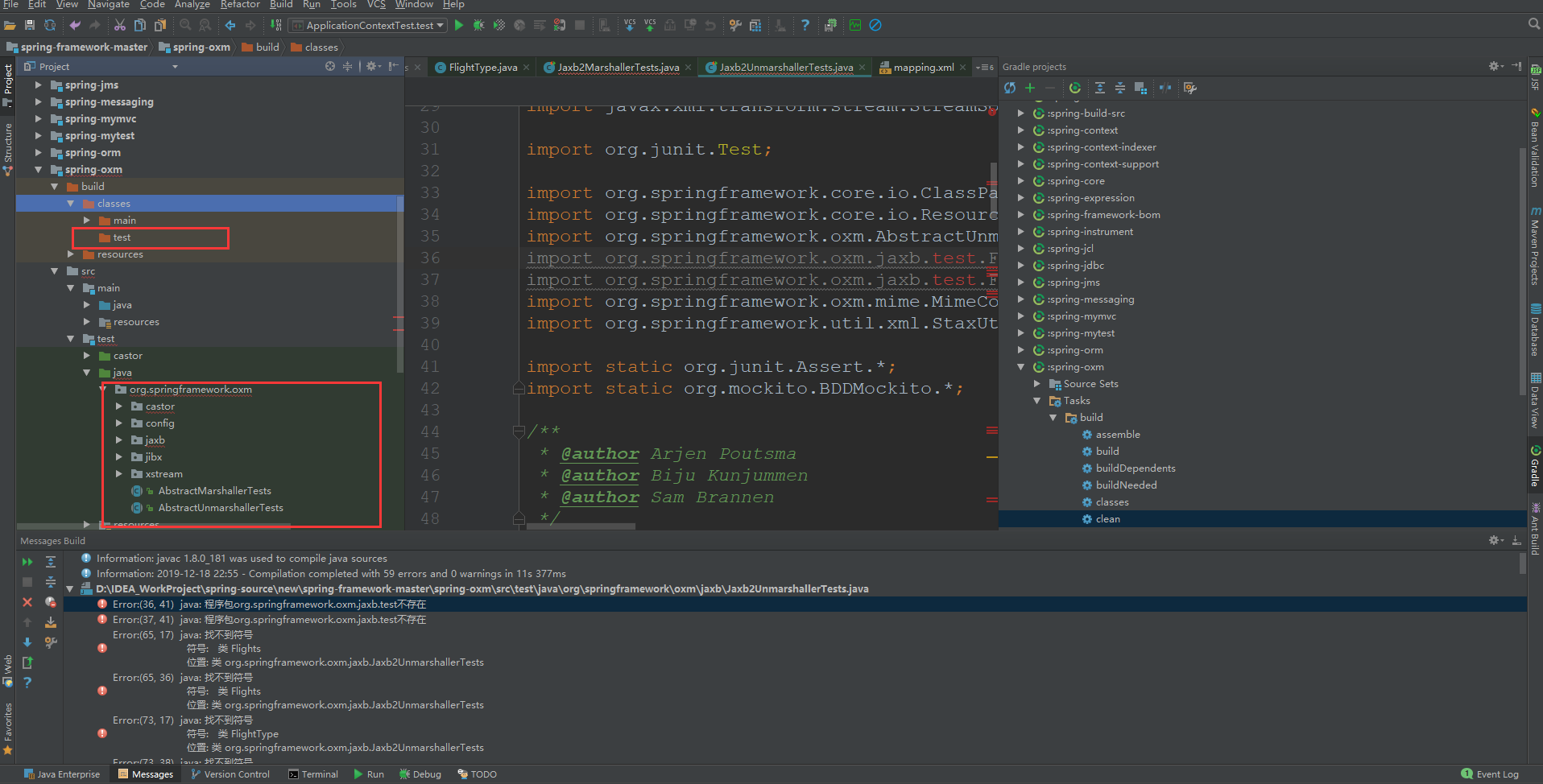Expand the spring-jms module node
Viewport: 1543px width, 784px height.
(x=38, y=85)
